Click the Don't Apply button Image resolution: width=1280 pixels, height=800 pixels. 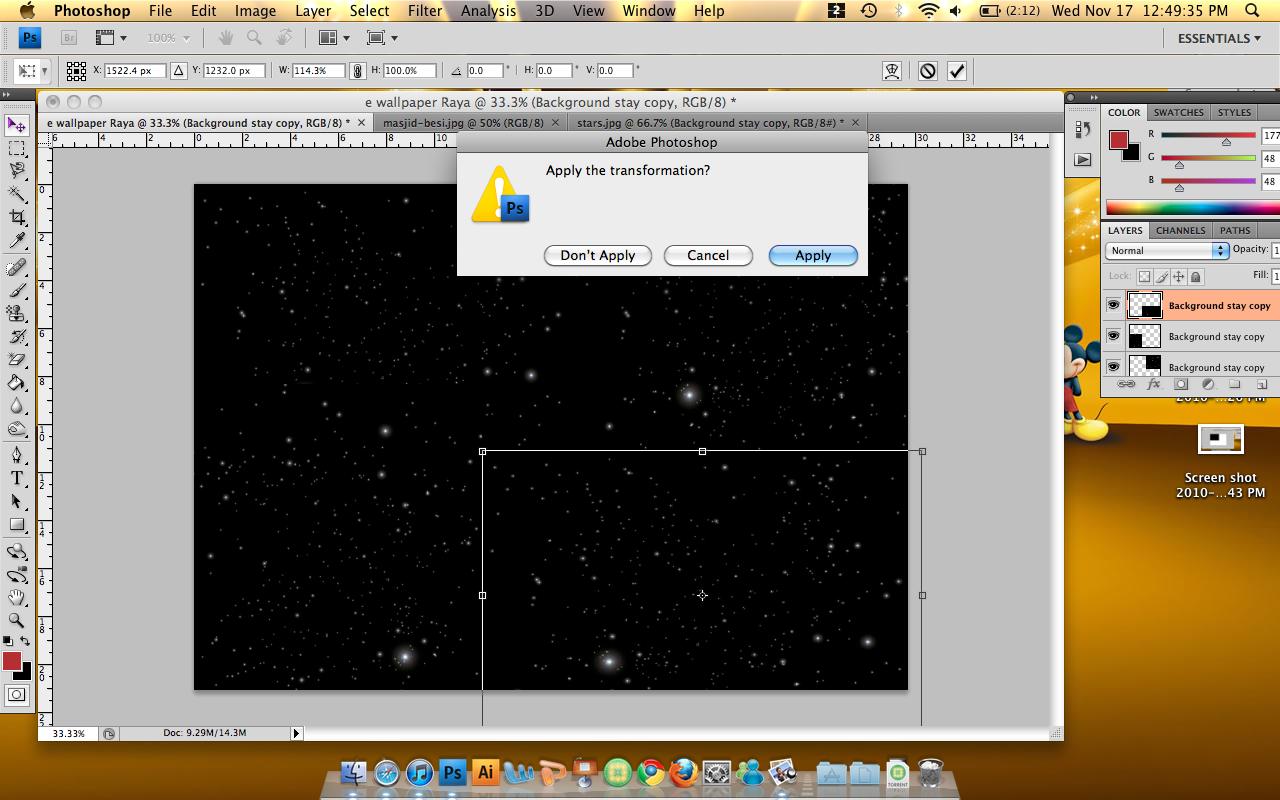[598, 255]
